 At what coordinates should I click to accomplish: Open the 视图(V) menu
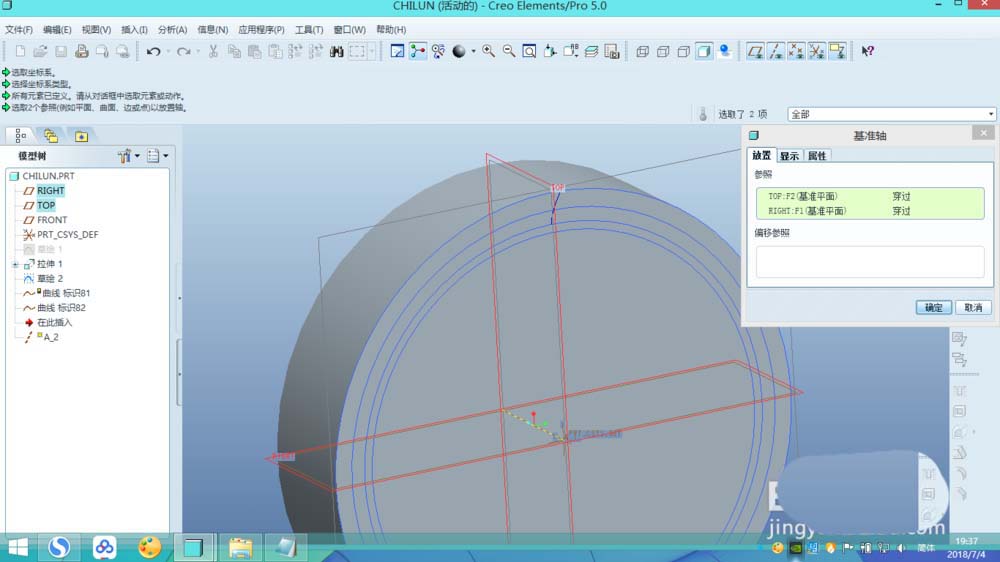point(96,29)
